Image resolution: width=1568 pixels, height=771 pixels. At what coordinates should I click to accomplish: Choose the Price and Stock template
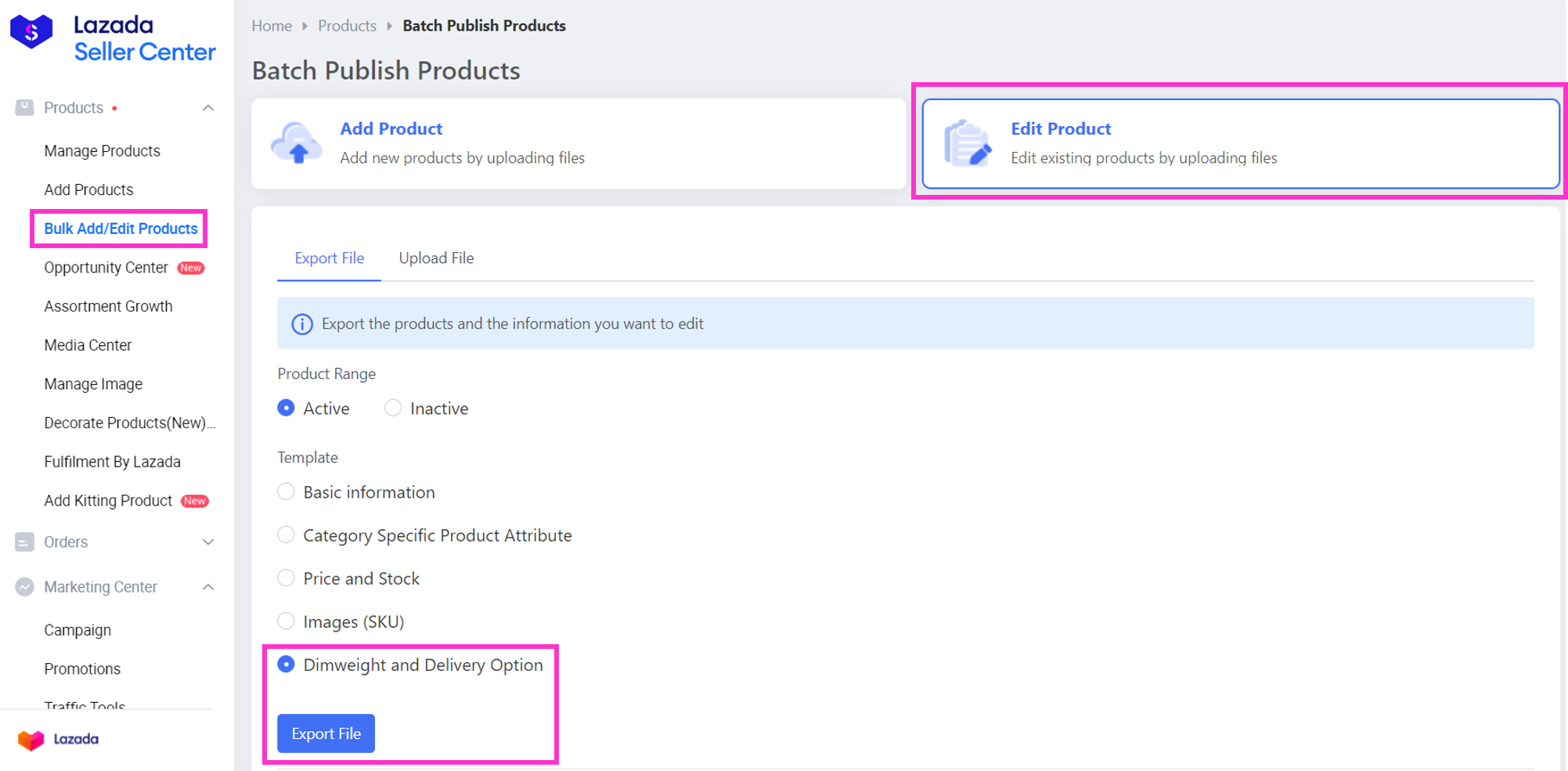(x=287, y=578)
